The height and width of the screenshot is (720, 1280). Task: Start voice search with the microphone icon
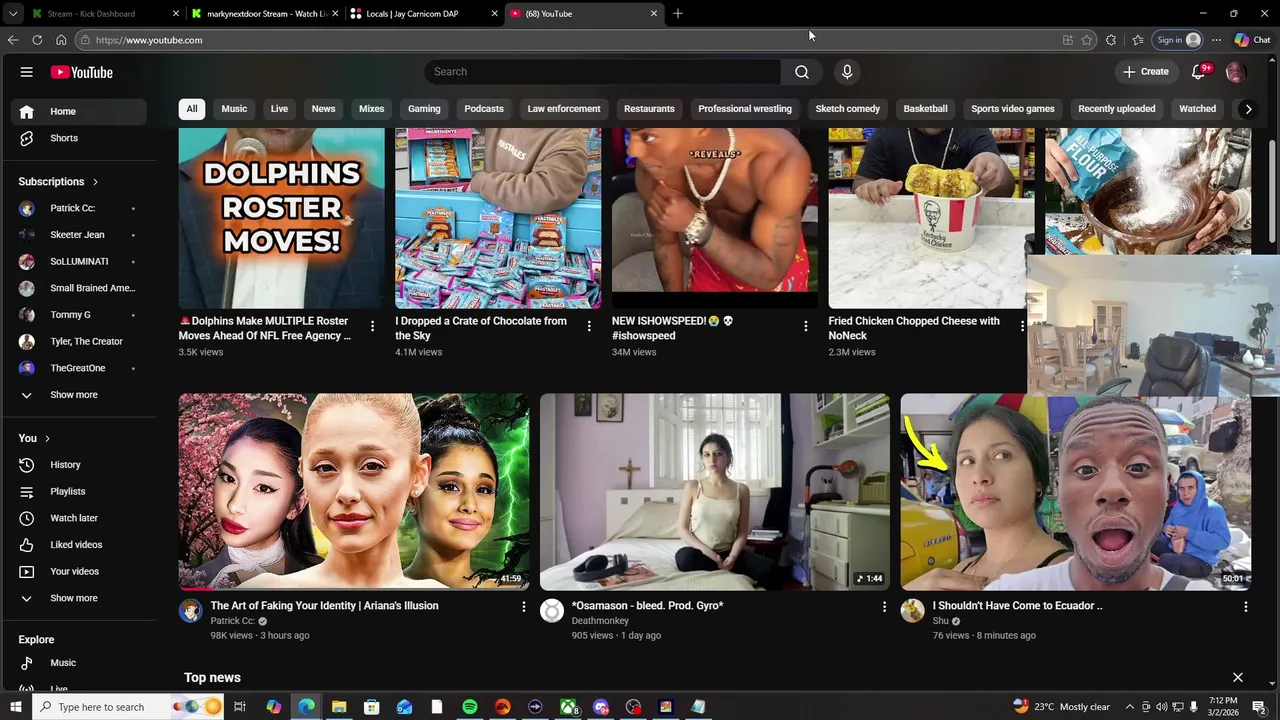[847, 72]
